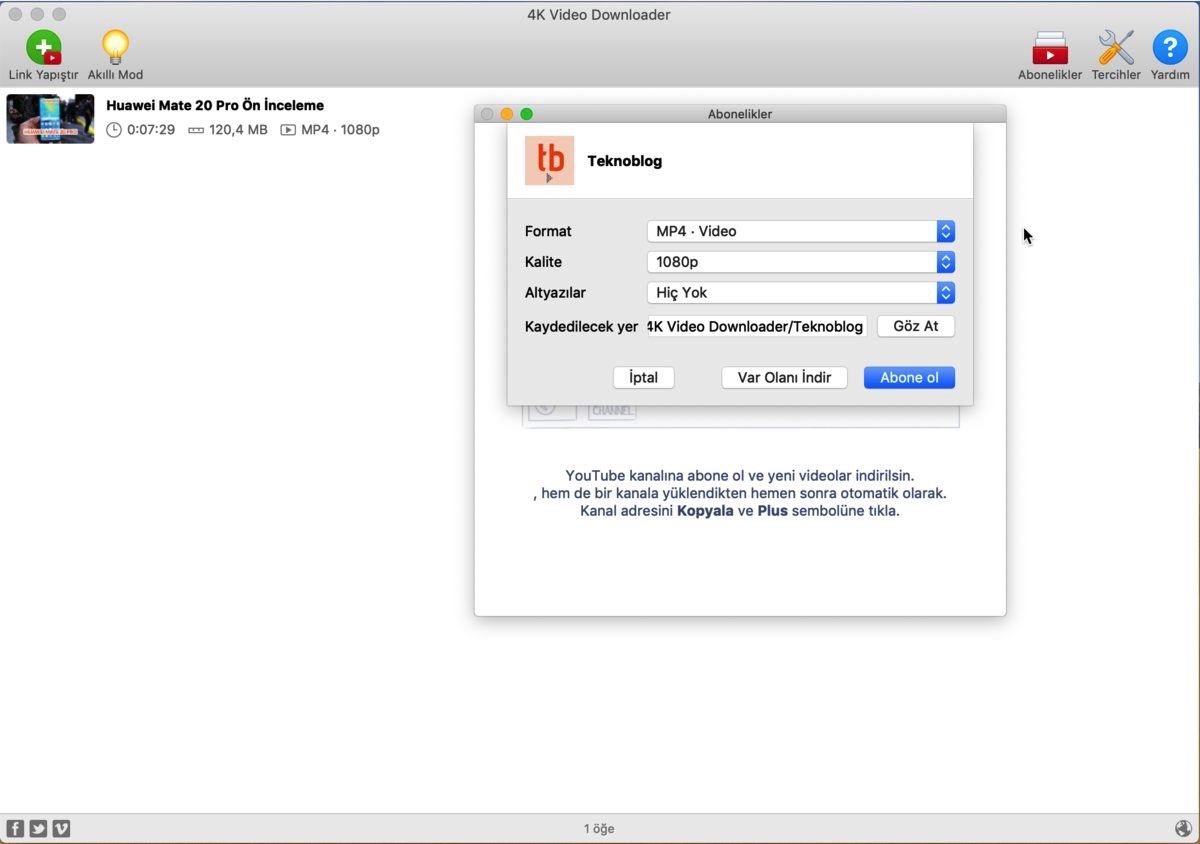Click Var Olanı İndir button
The width and height of the screenshot is (1200, 844).
pyautogui.click(x=784, y=377)
